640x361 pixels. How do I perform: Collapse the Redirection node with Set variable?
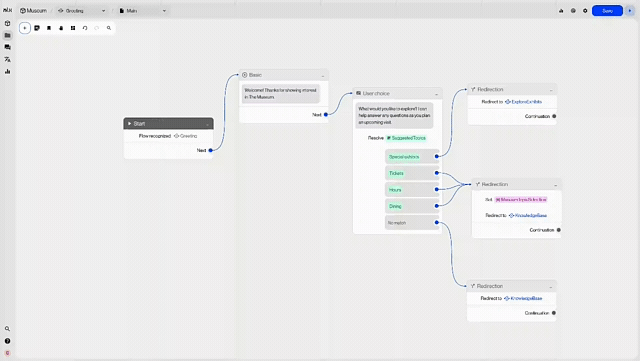point(556,185)
